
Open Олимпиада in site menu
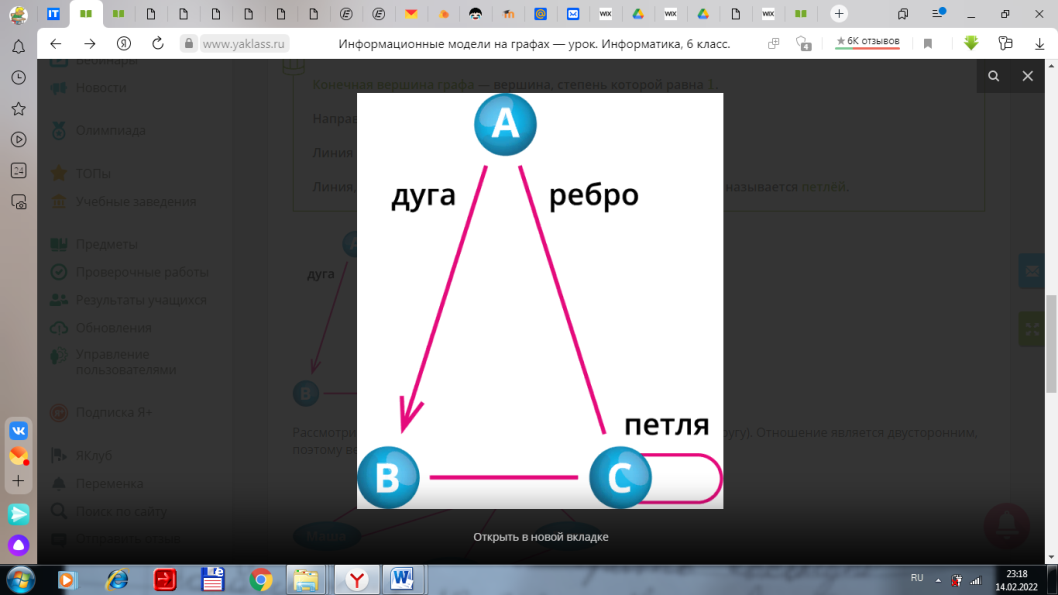click(111, 130)
